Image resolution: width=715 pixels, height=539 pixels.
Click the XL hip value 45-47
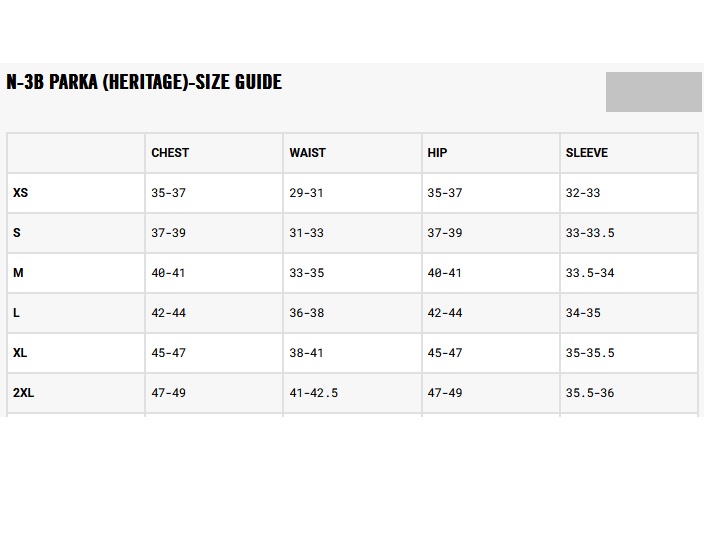point(444,353)
